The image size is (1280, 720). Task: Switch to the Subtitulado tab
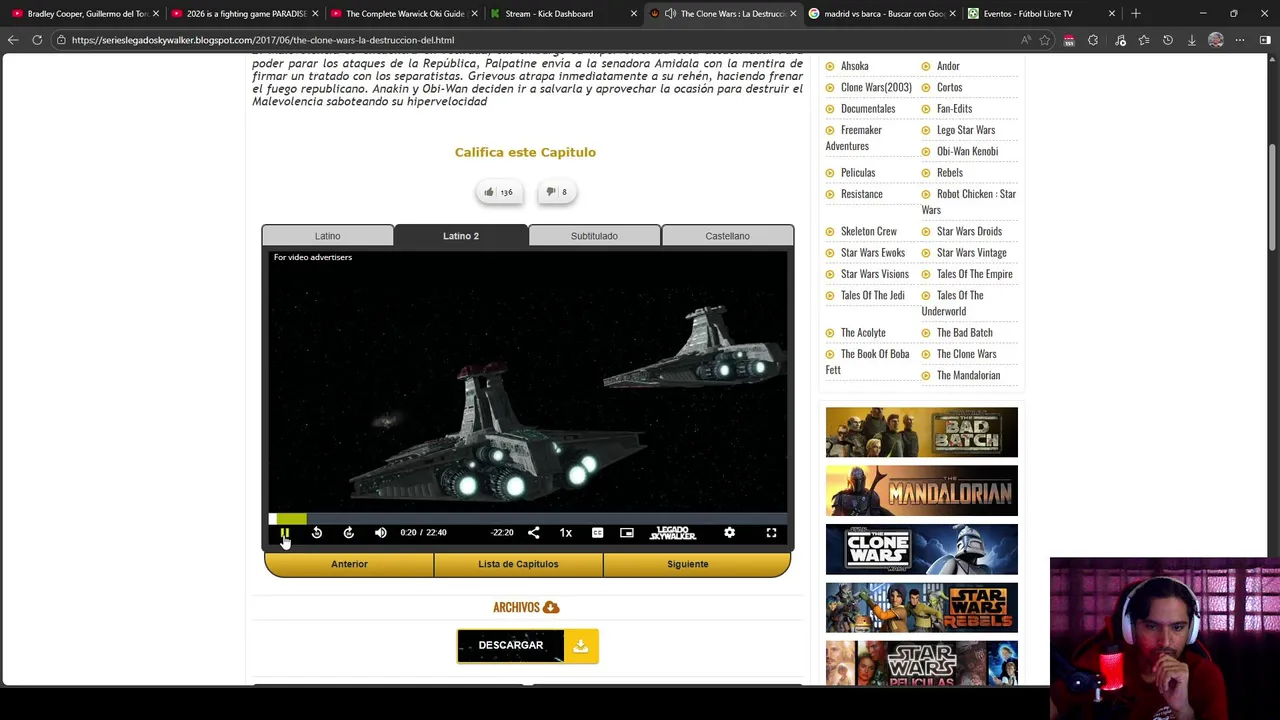[594, 236]
